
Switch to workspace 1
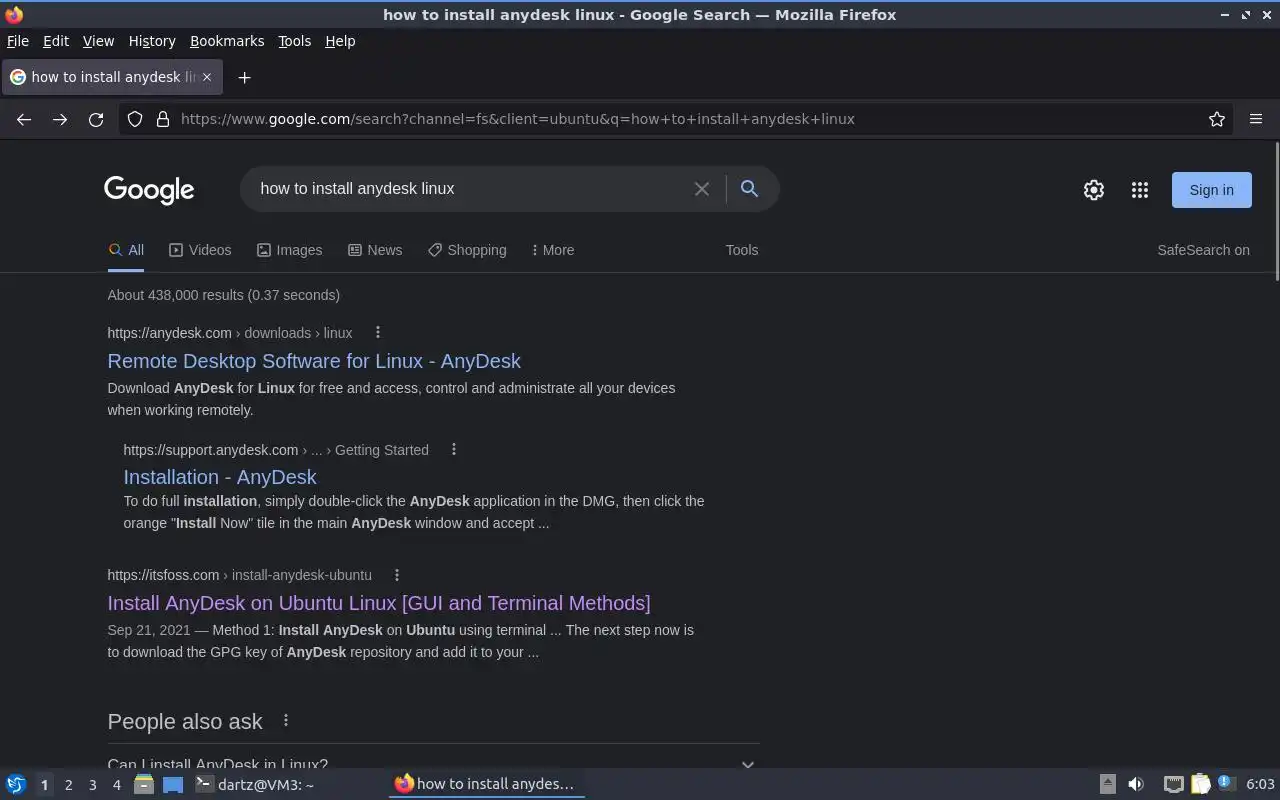tap(44, 785)
